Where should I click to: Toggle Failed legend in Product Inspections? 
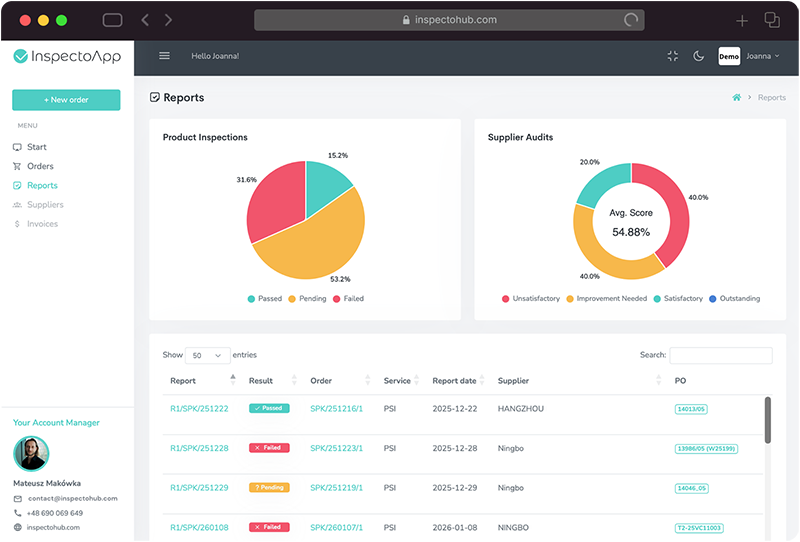[348, 299]
